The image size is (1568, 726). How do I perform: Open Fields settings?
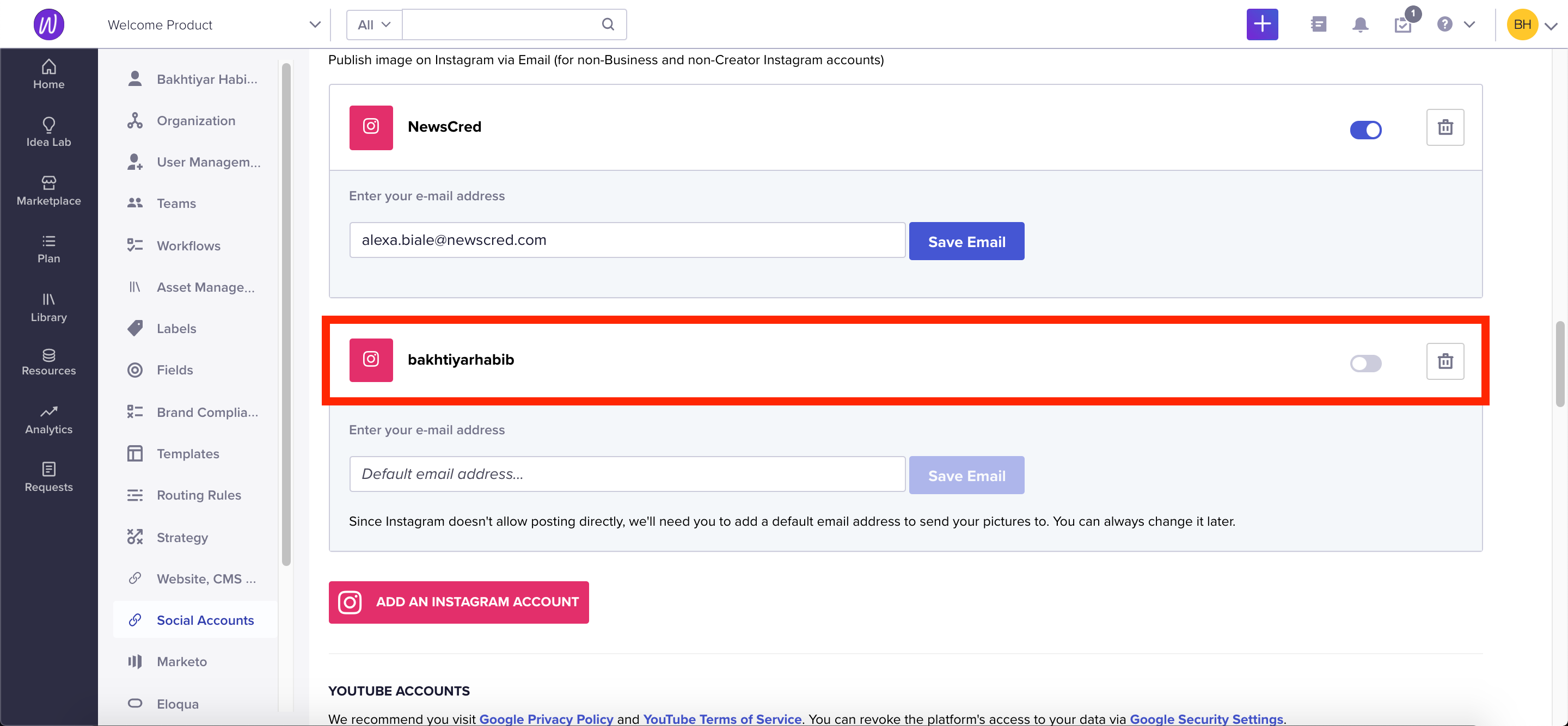coord(195,370)
